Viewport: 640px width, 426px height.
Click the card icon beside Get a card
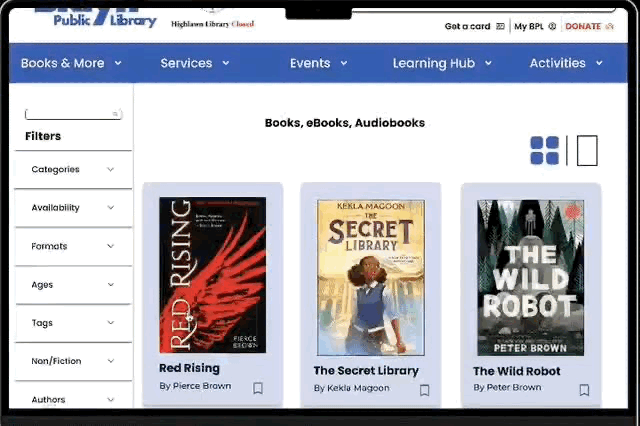(500, 26)
